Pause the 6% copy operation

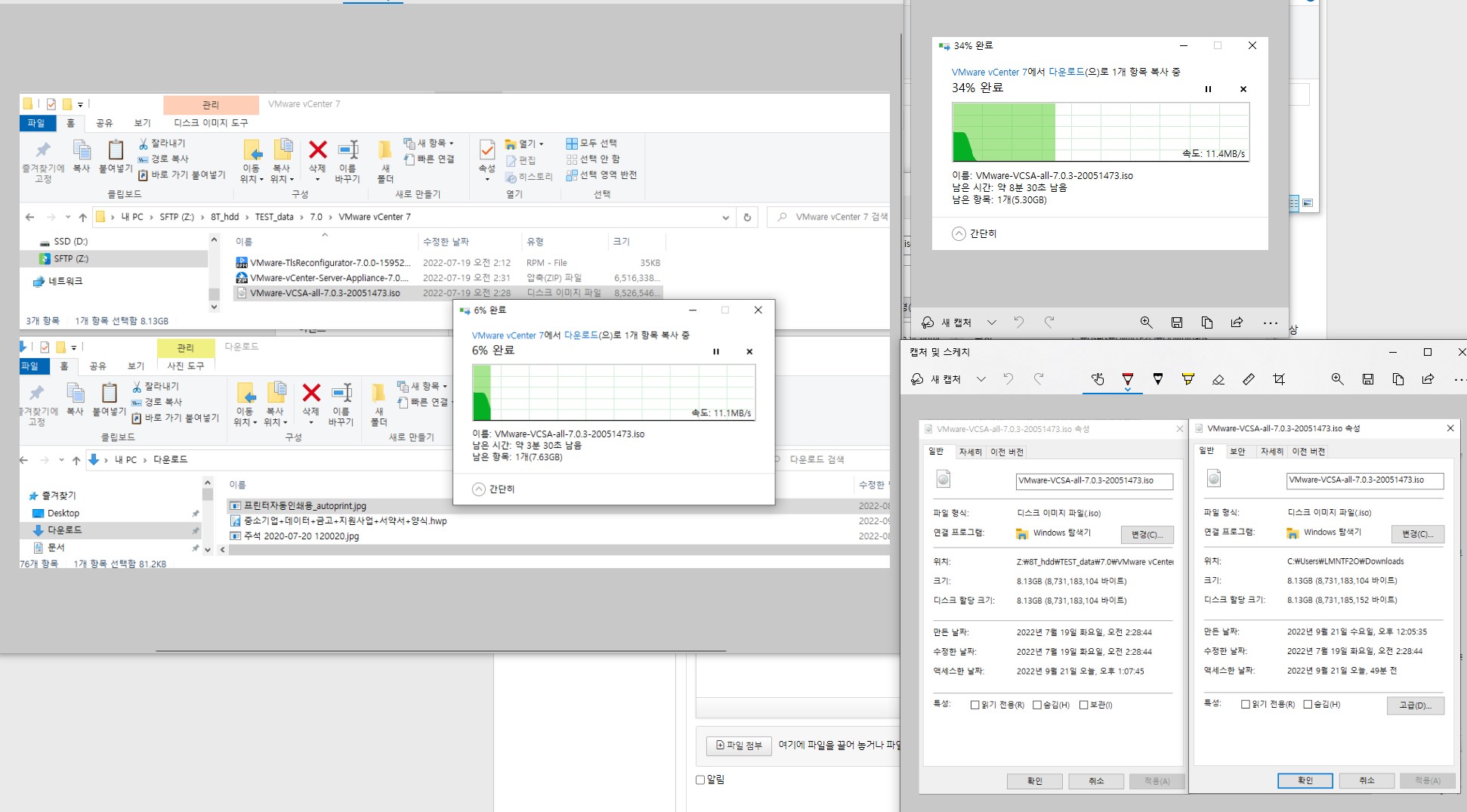(716, 351)
